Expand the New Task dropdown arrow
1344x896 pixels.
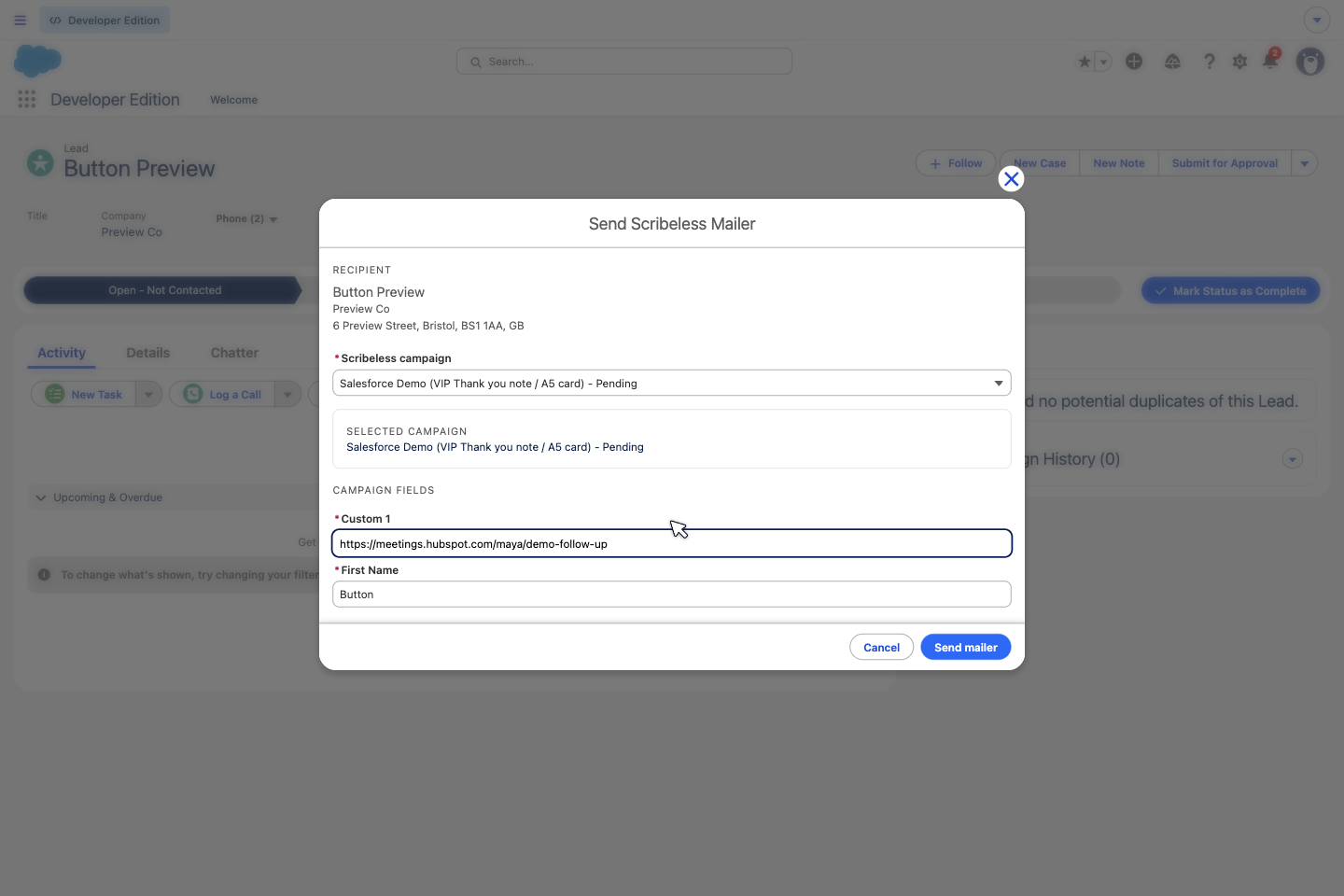coord(148,394)
